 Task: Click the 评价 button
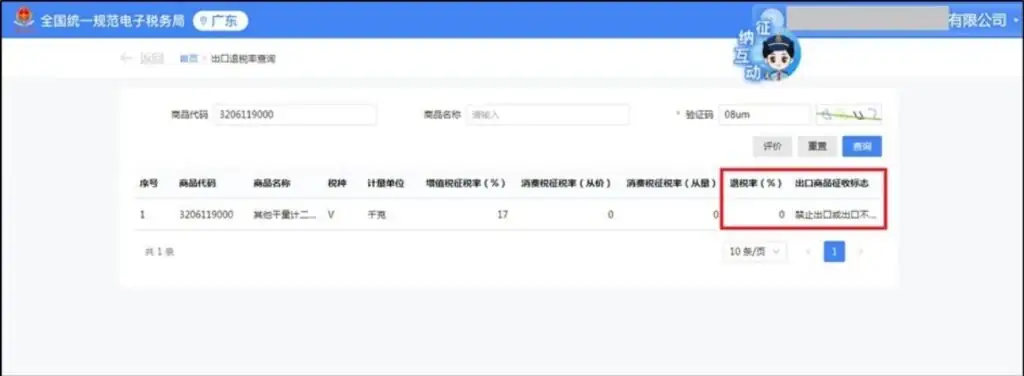tap(773, 147)
